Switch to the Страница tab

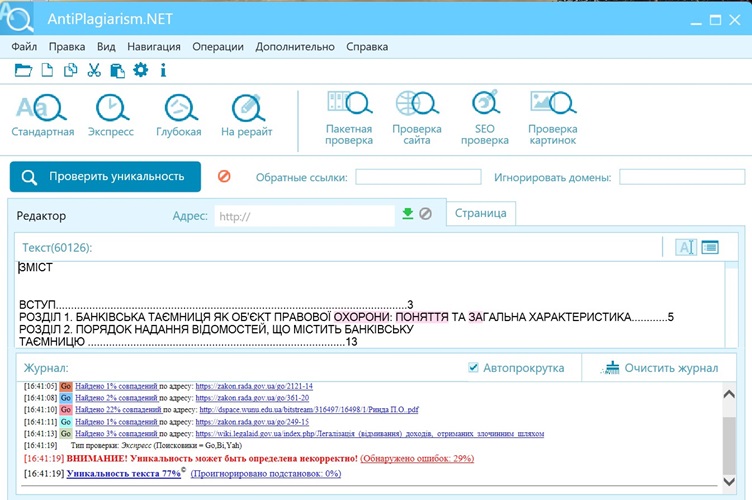[481, 213]
